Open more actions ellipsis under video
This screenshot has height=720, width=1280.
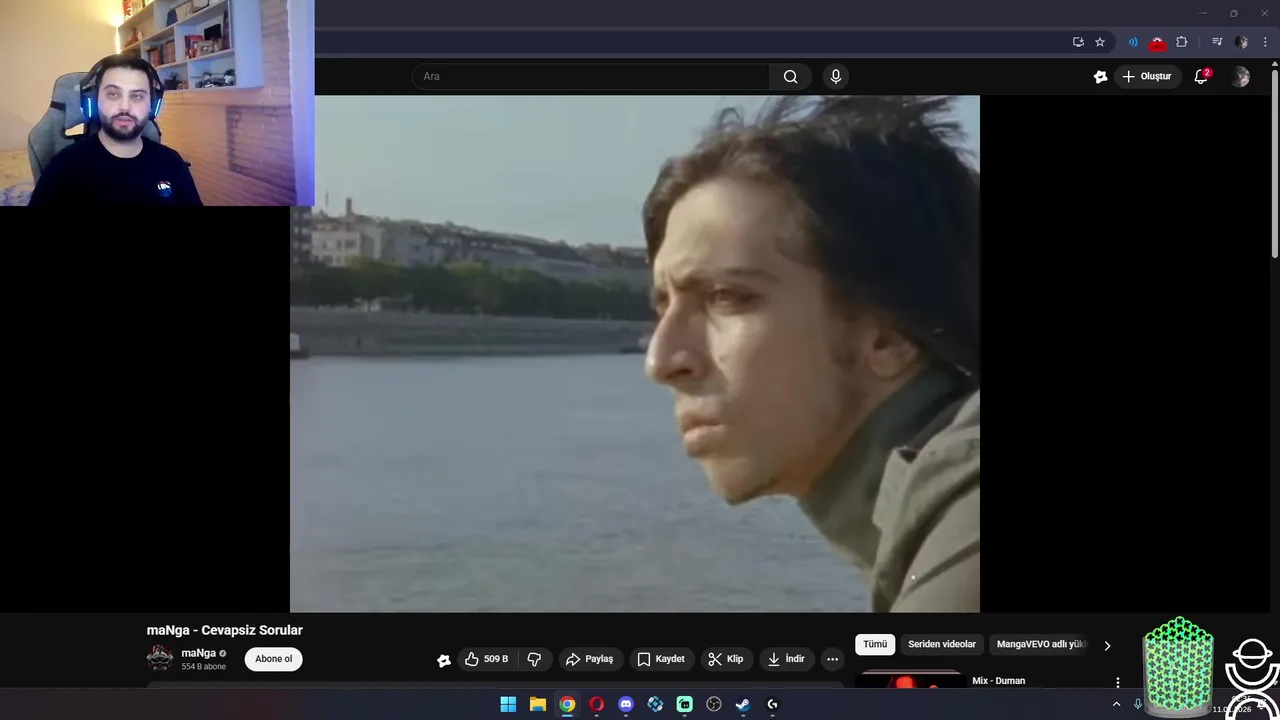coord(832,659)
